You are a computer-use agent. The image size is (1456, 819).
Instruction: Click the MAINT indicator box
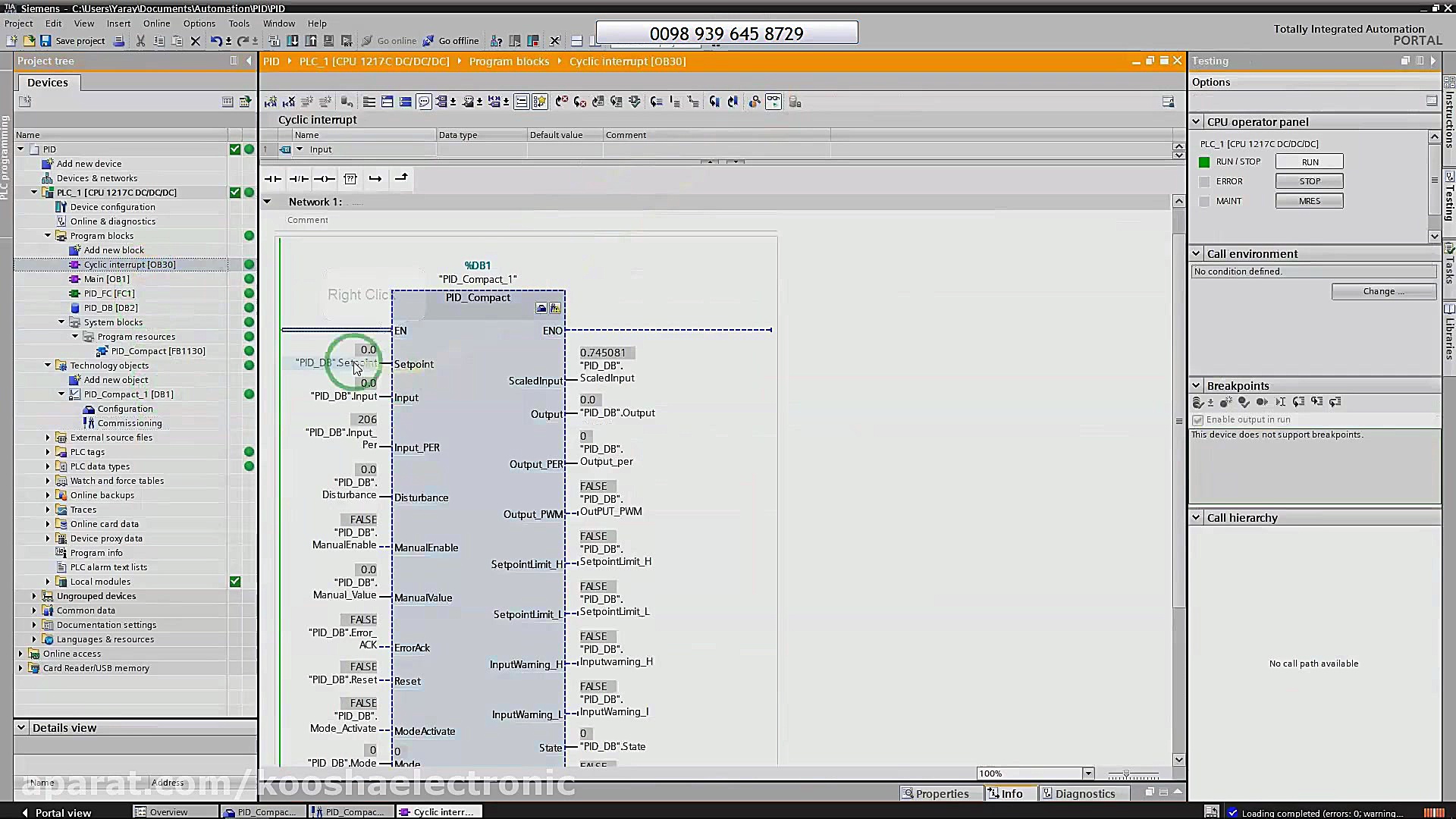click(x=1204, y=202)
